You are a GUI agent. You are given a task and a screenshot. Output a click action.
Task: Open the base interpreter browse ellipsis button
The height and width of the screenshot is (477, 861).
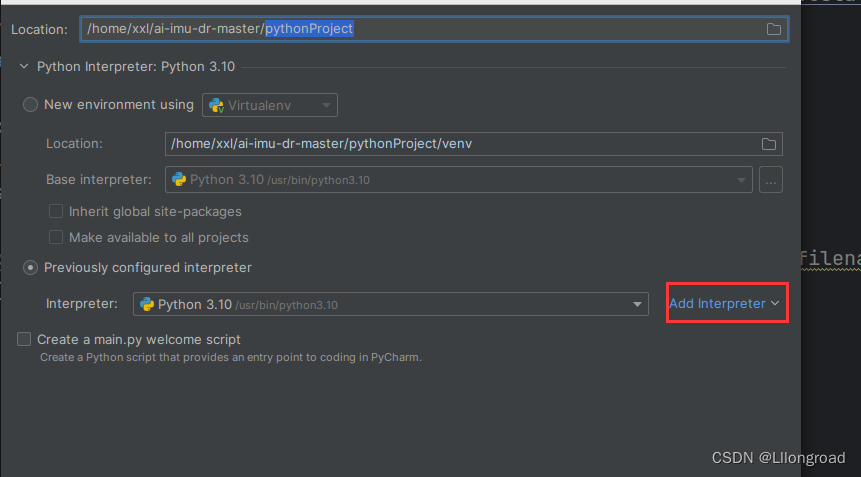(770, 180)
